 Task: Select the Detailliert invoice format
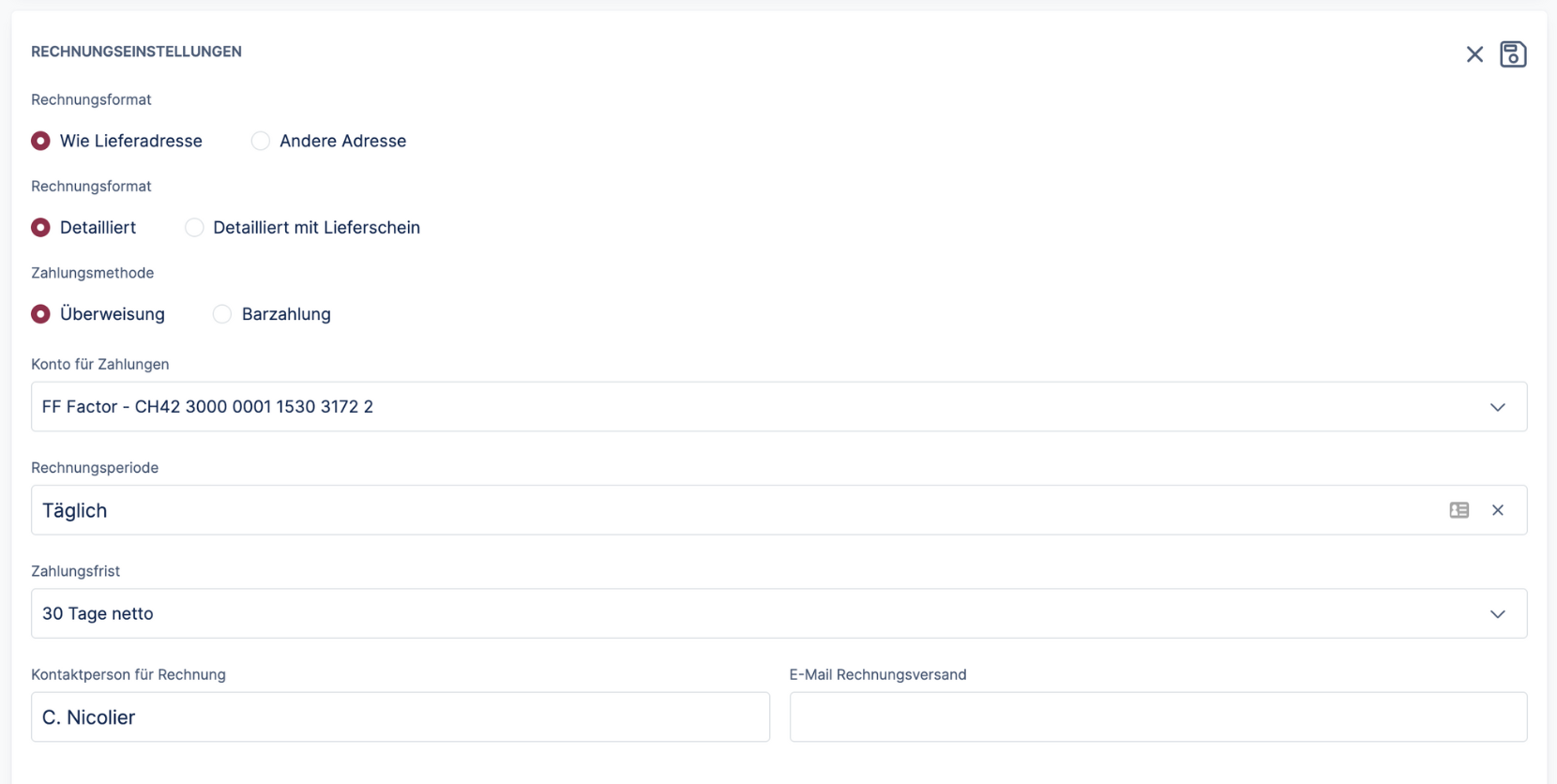(40, 228)
